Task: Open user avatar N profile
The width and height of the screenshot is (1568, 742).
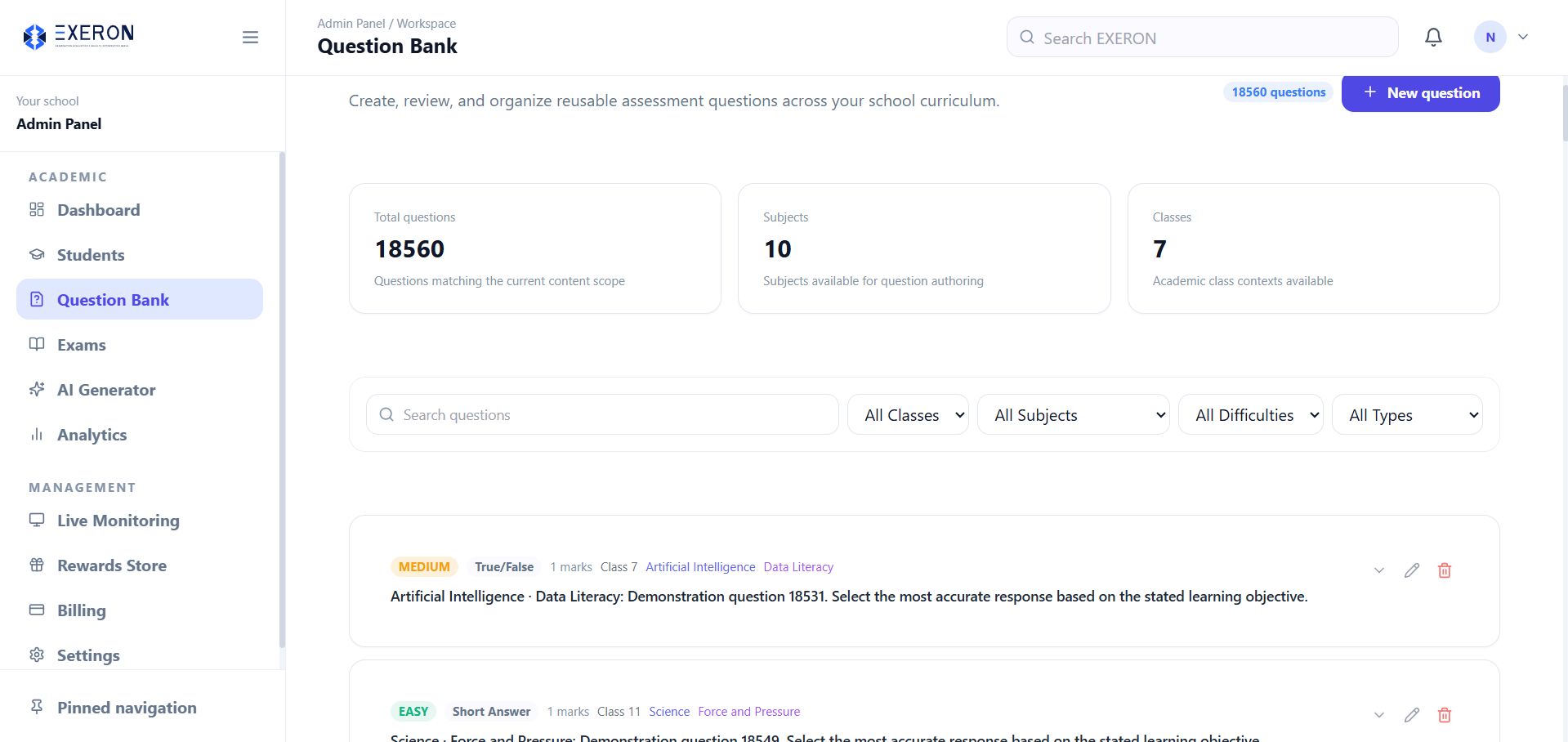Action: (x=1490, y=37)
